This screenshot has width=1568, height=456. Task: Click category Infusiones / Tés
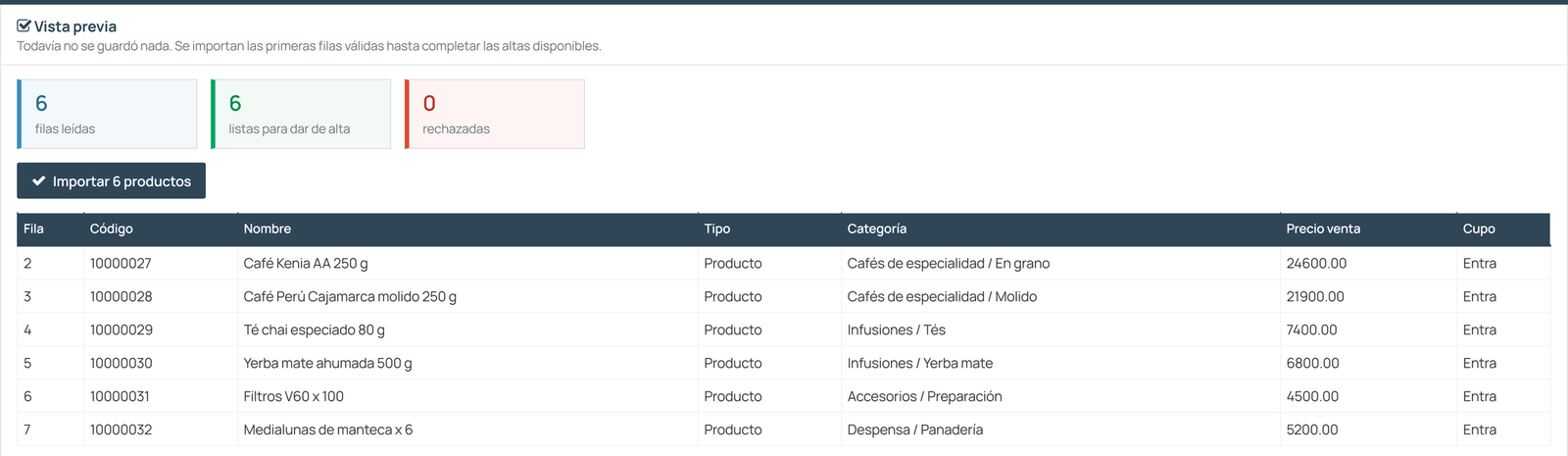tap(897, 329)
